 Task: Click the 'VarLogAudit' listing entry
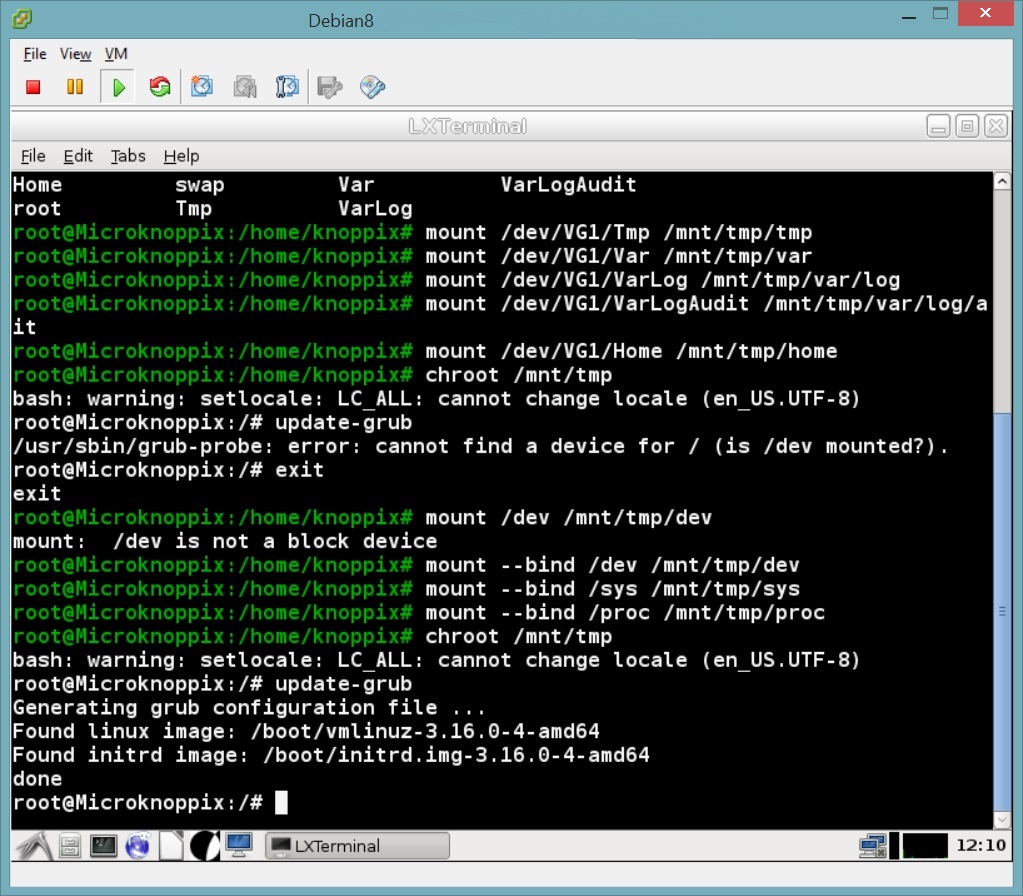pyautogui.click(x=568, y=185)
